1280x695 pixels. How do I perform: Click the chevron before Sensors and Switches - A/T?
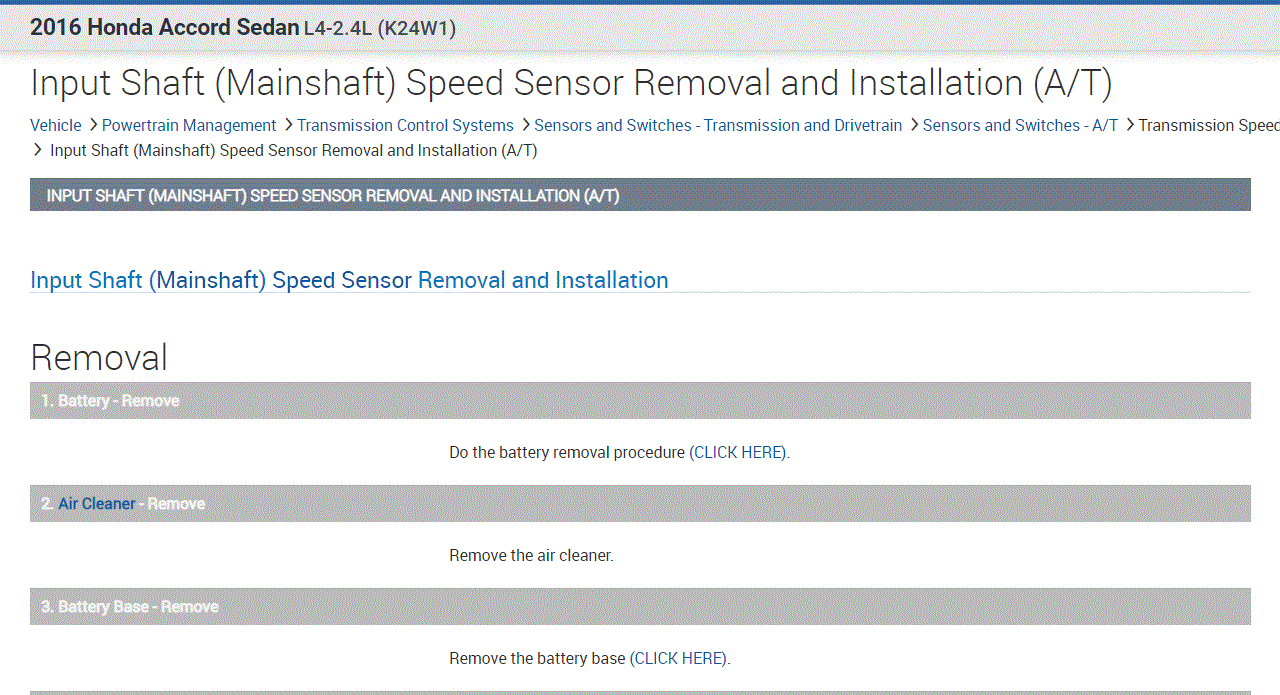914,125
